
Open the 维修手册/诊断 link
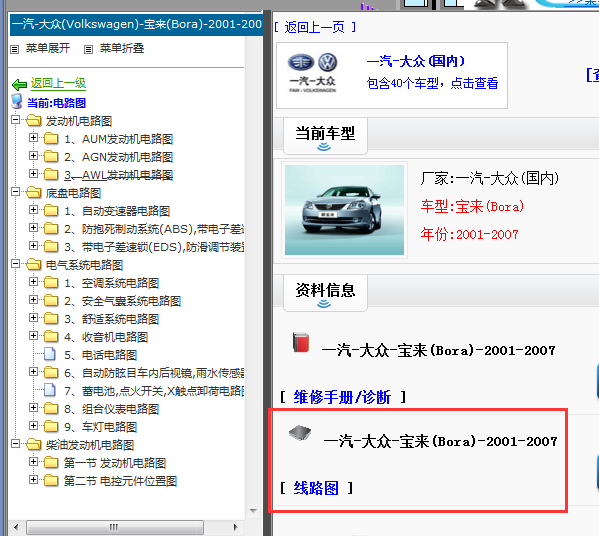click(x=342, y=397)
